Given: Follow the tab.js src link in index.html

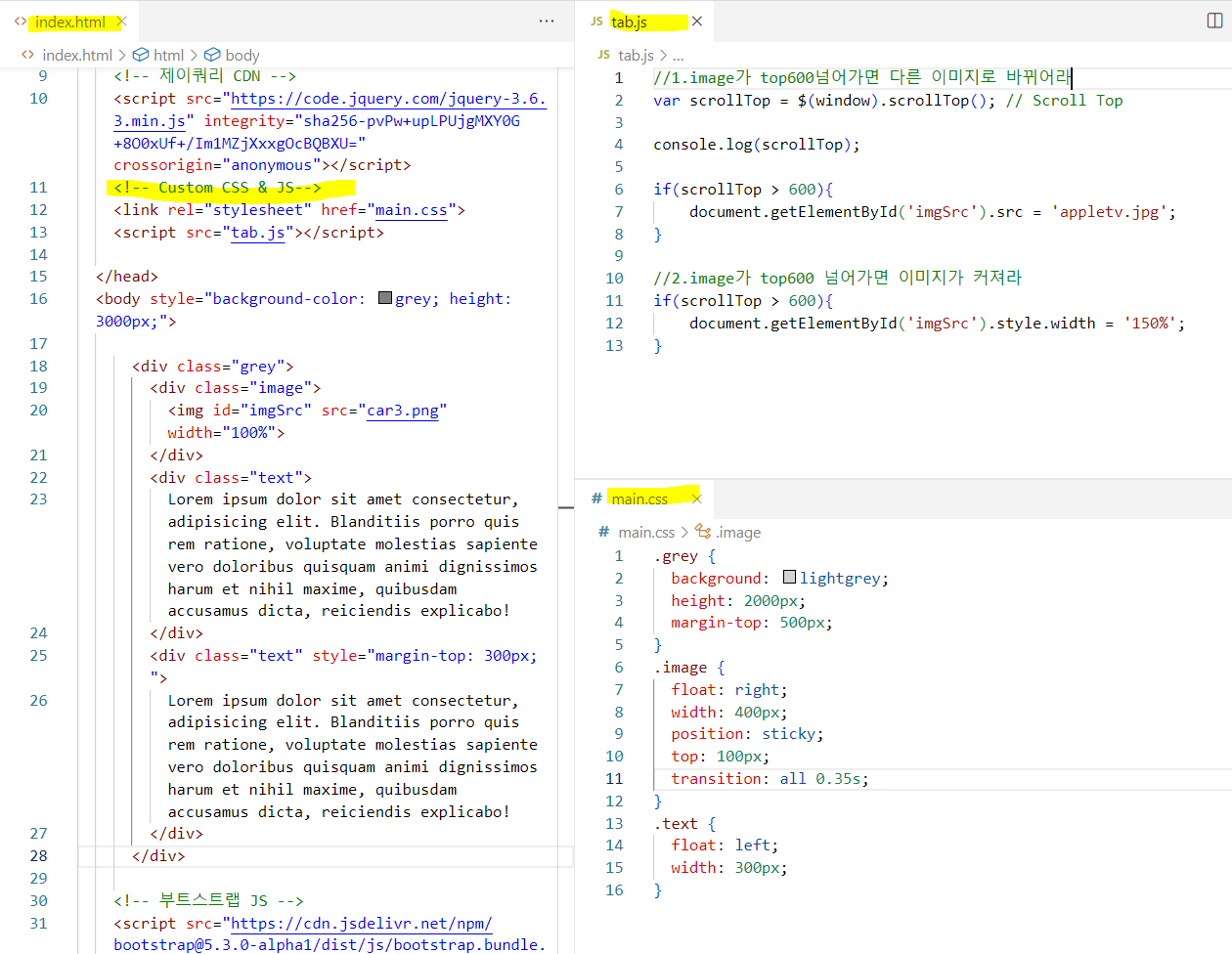Looking at the screenshot, I should (x=258, y=233).
